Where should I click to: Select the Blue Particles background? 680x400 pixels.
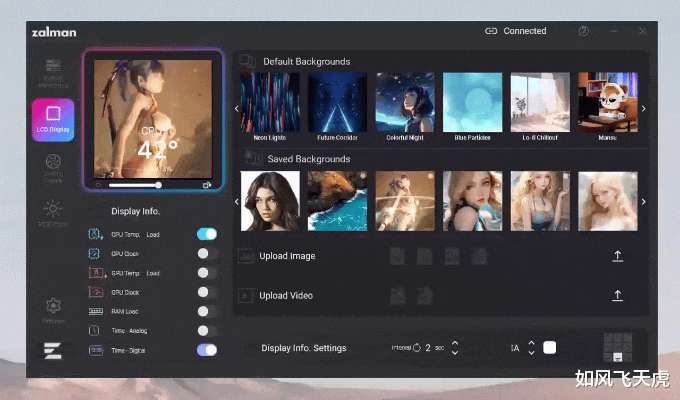point(472,103)
